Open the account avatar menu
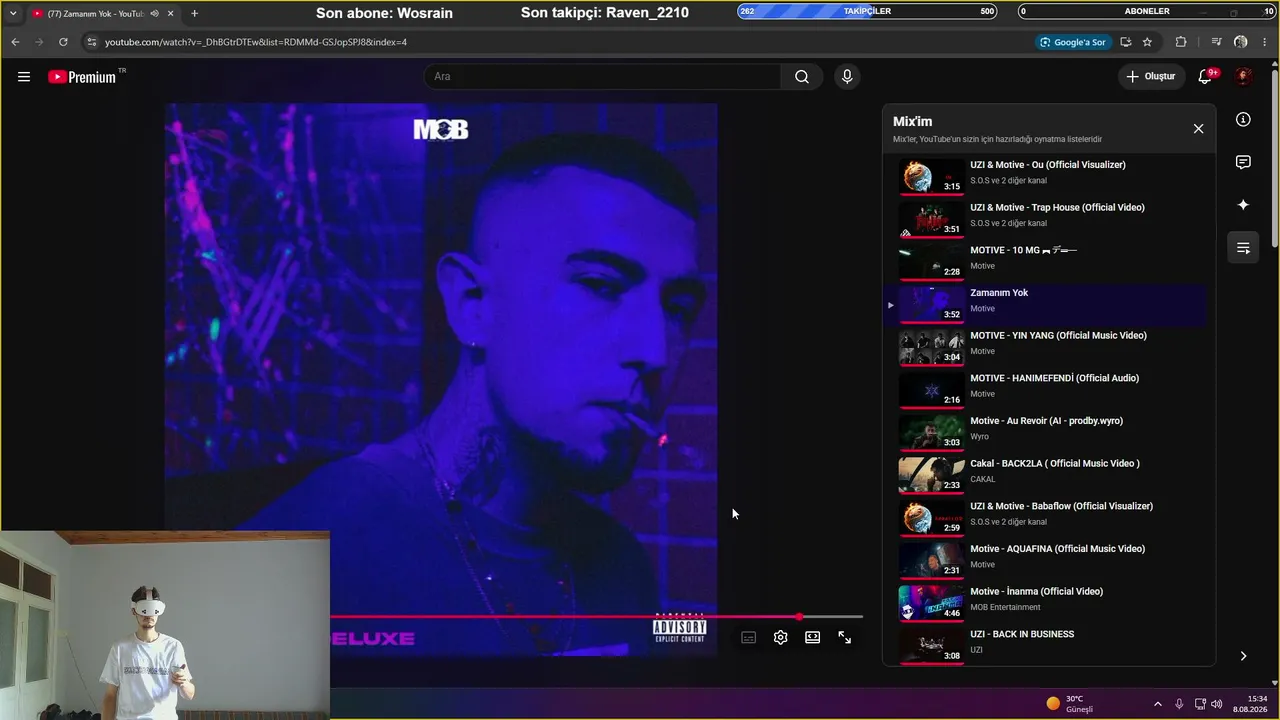This screenshot has height=720, width=1280. click(x=1243, y=77)
